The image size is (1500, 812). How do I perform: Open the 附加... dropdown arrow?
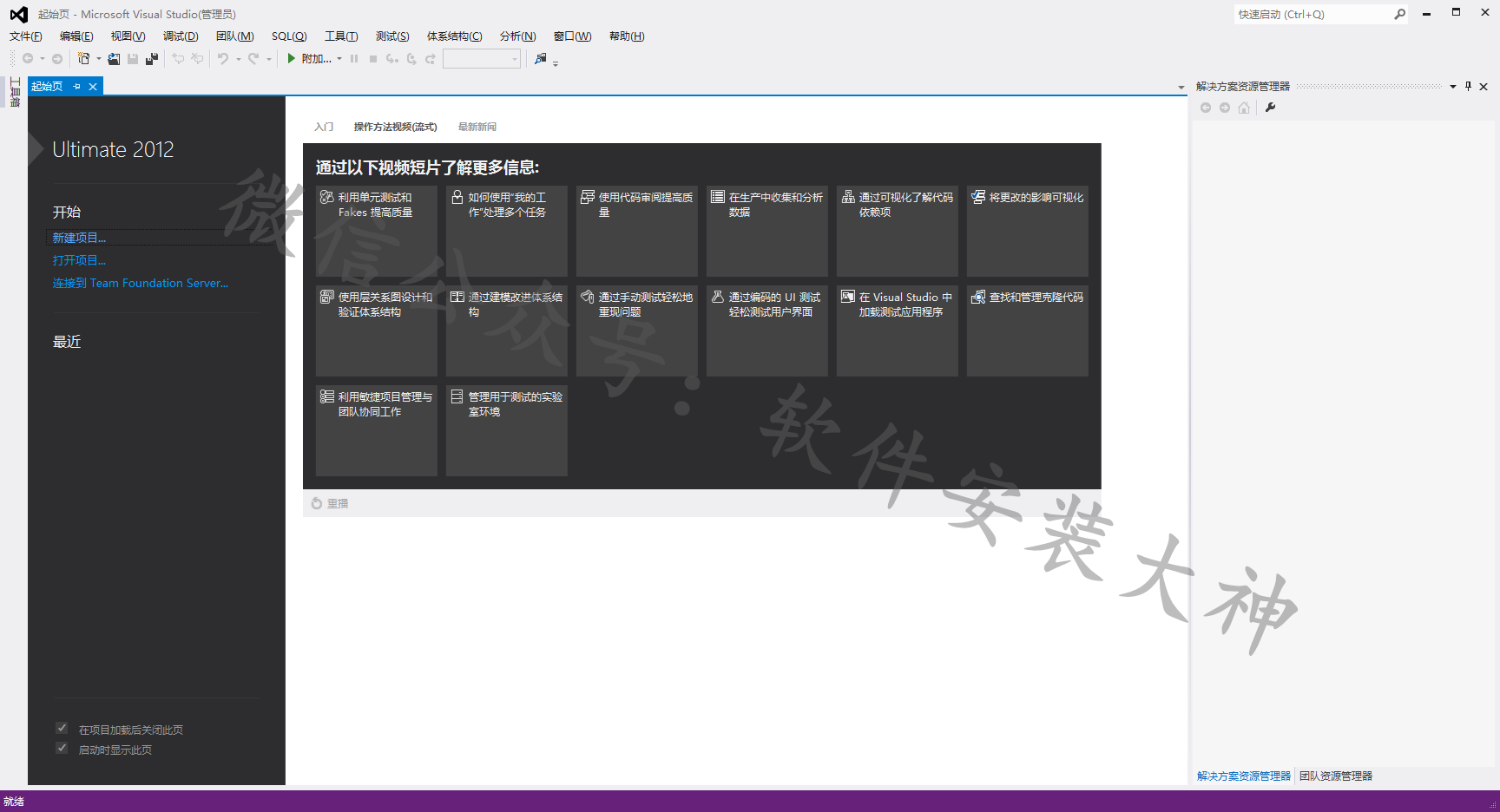pyautogui.click(x=339, y=59)
